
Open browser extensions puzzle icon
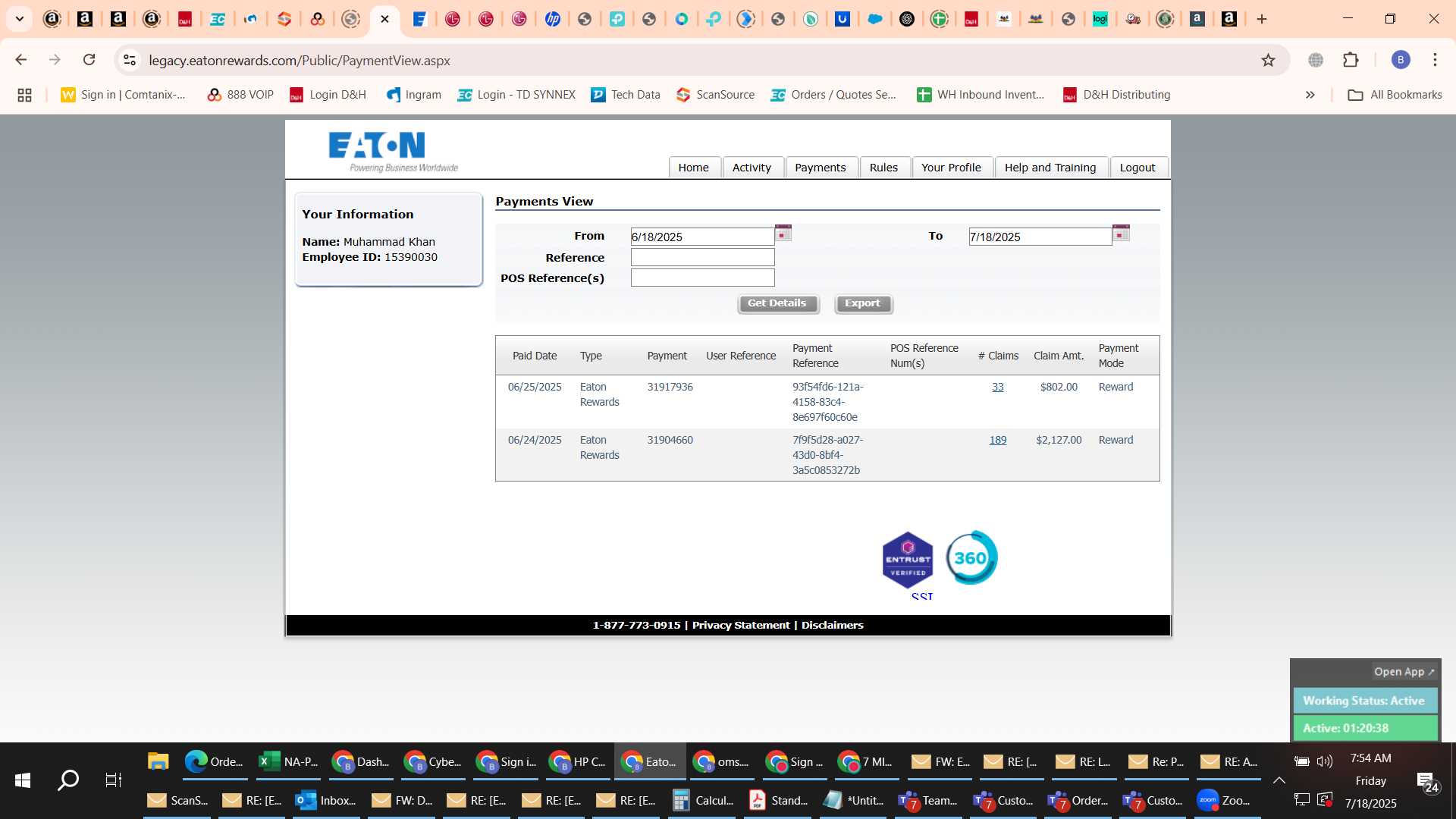(1351, 60)
